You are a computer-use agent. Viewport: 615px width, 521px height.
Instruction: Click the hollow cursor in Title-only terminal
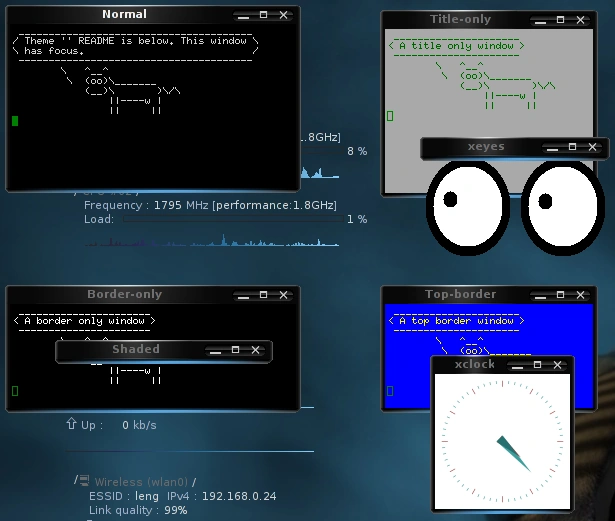pyautogui.click(x=390, y=116)
